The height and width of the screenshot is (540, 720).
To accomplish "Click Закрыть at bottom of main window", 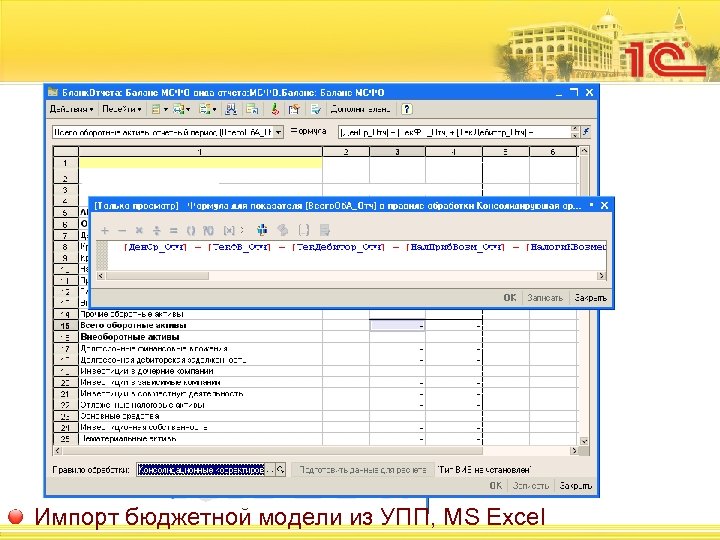I will tap(576, 486).
